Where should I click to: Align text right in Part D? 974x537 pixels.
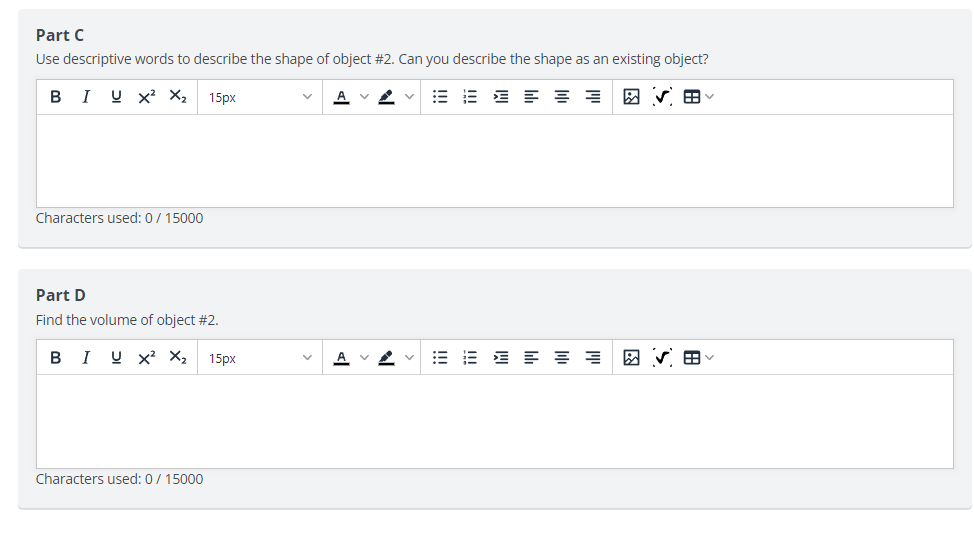593,358
